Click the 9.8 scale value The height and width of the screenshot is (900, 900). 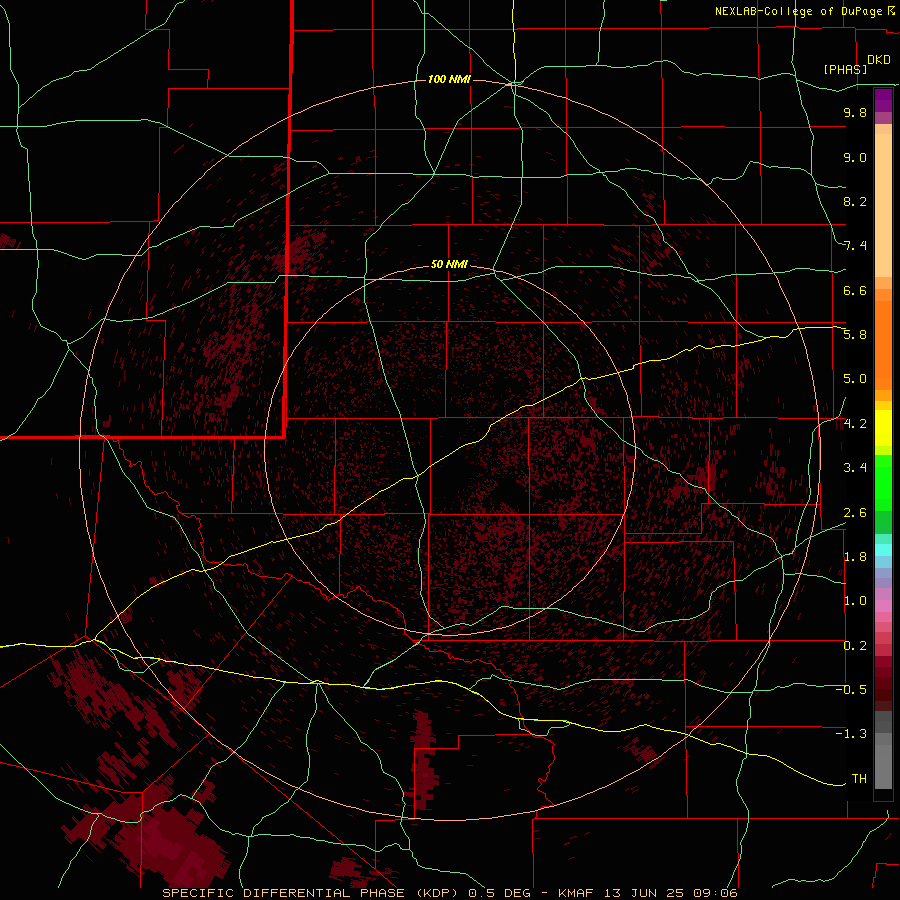[855, 112]
